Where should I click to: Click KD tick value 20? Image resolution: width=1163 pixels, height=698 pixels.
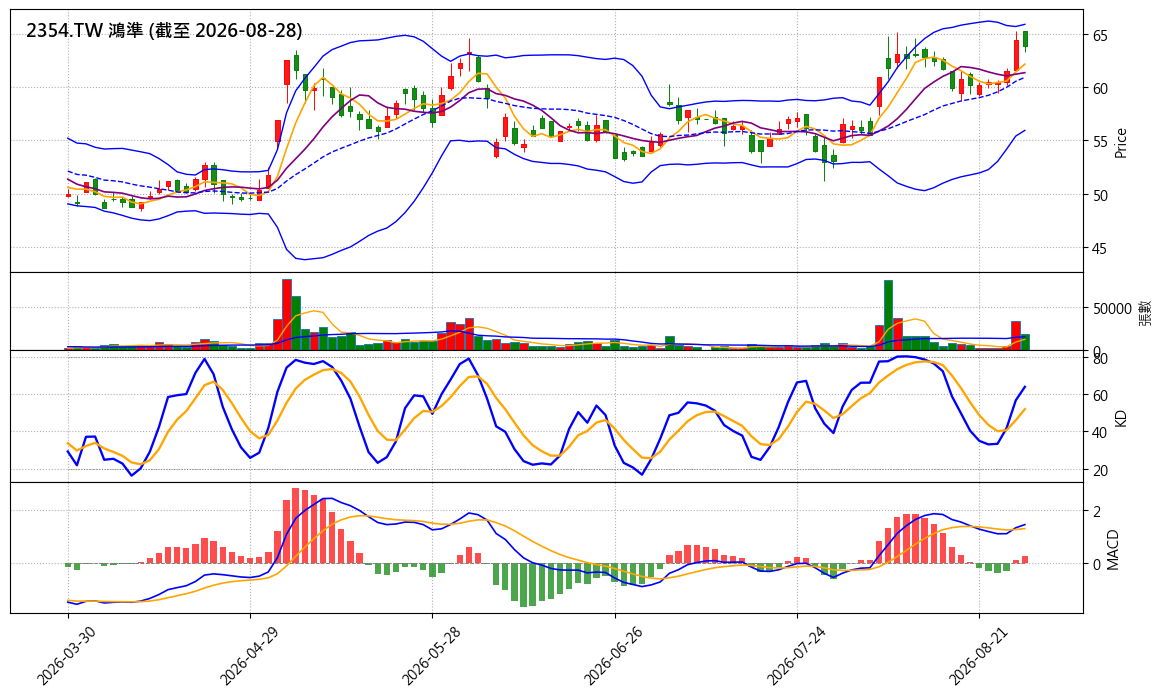(1100, 471)
